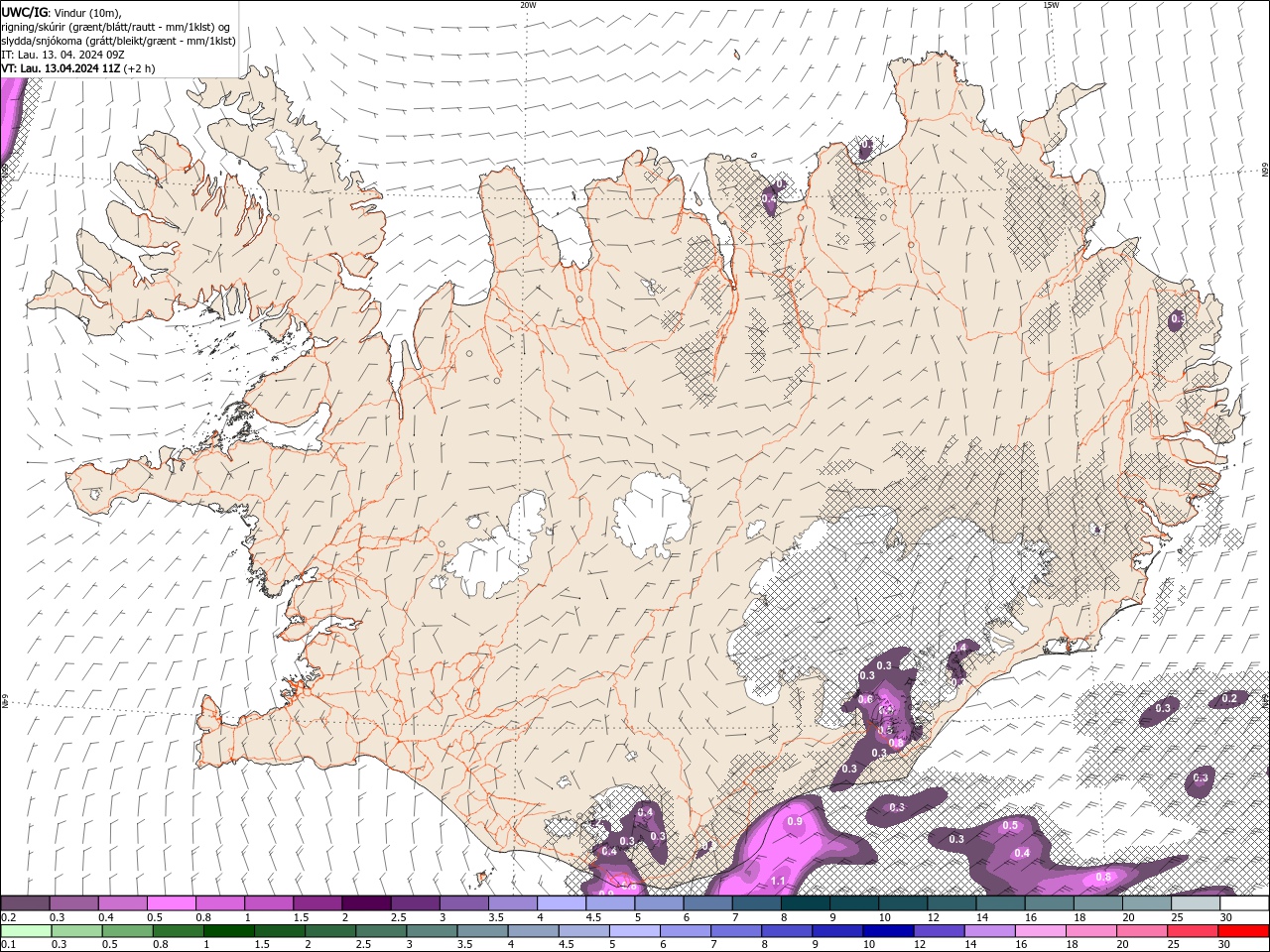
Task: Click the snow legend swatch labeled 0.2
Action: [26, 903]
